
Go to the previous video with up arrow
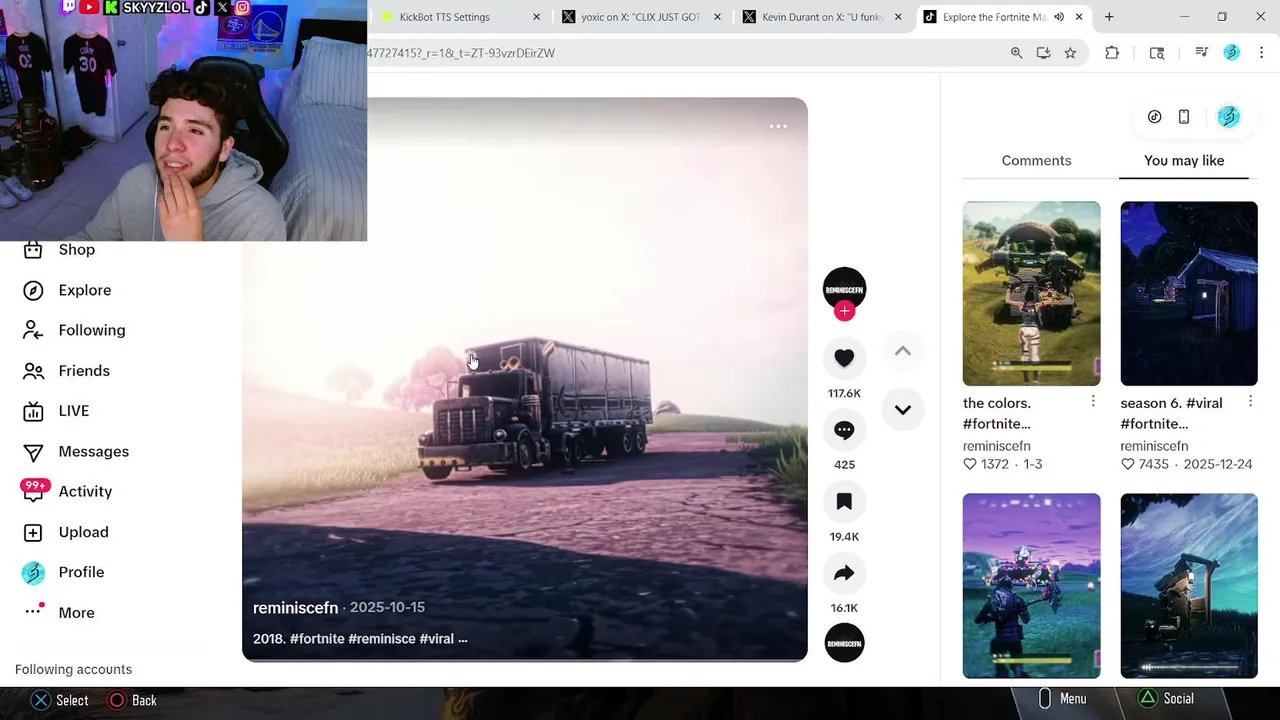point(903,351)
